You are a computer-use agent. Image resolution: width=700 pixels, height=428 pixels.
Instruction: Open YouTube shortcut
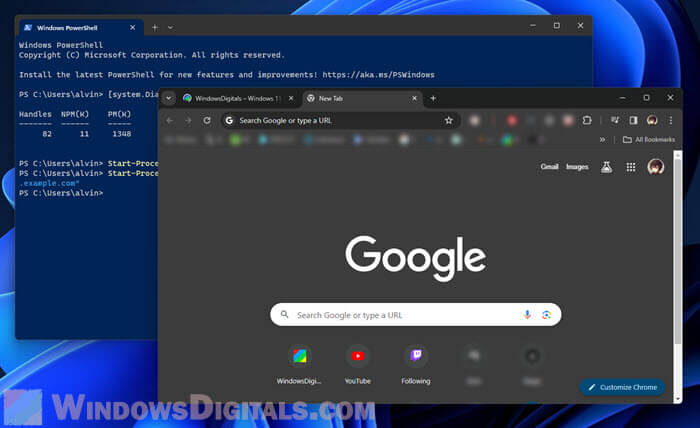[358, 365]
